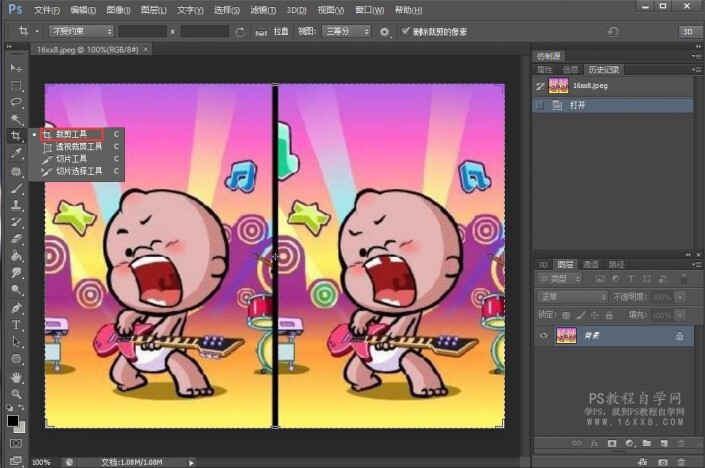Toggle the history source box beside 打开
This screenshot has height=468, width=705.
pos(541,104)
